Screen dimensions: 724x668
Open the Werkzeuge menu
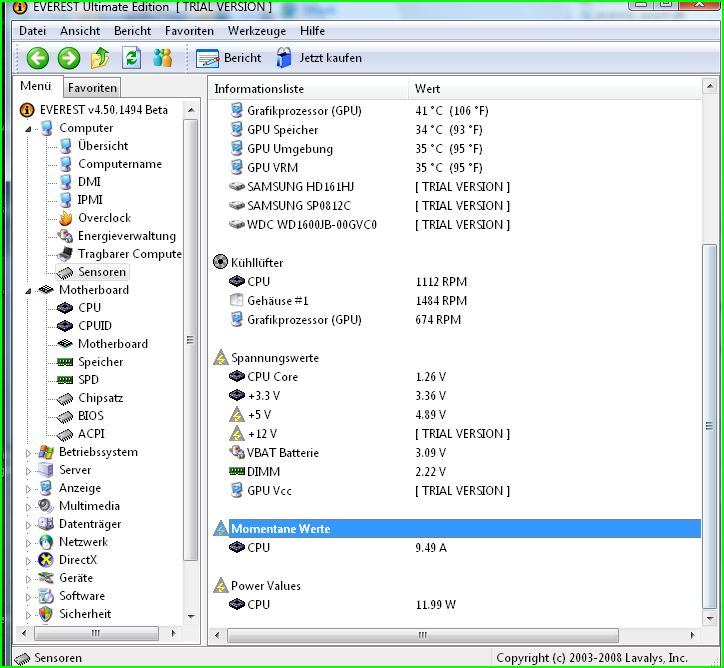tap(257, 31)
